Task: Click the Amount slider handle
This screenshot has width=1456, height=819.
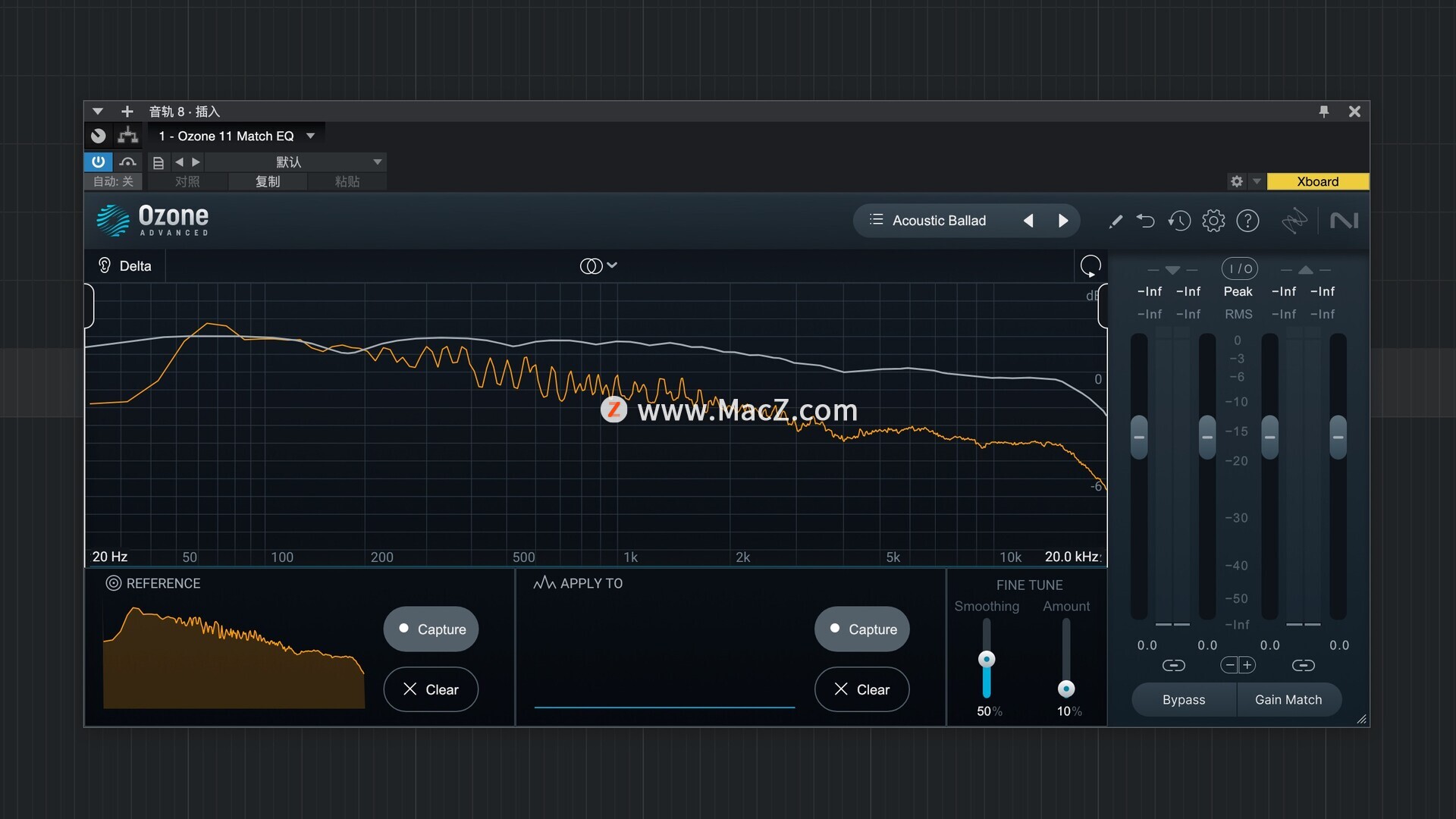Action: (x=1066, y=689)
